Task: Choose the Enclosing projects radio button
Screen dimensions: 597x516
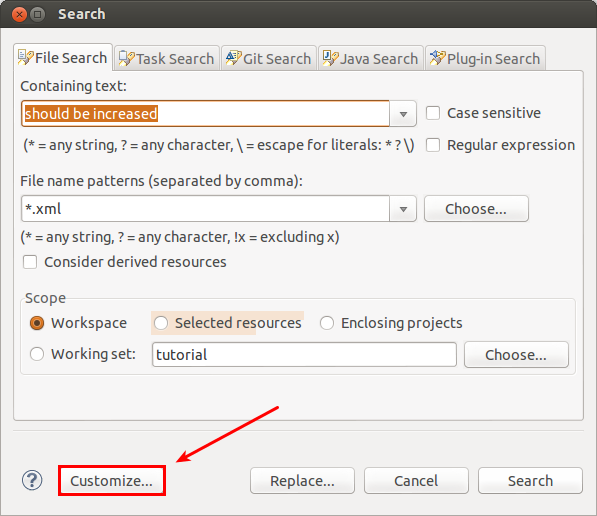Action: [x=327, y=323]
